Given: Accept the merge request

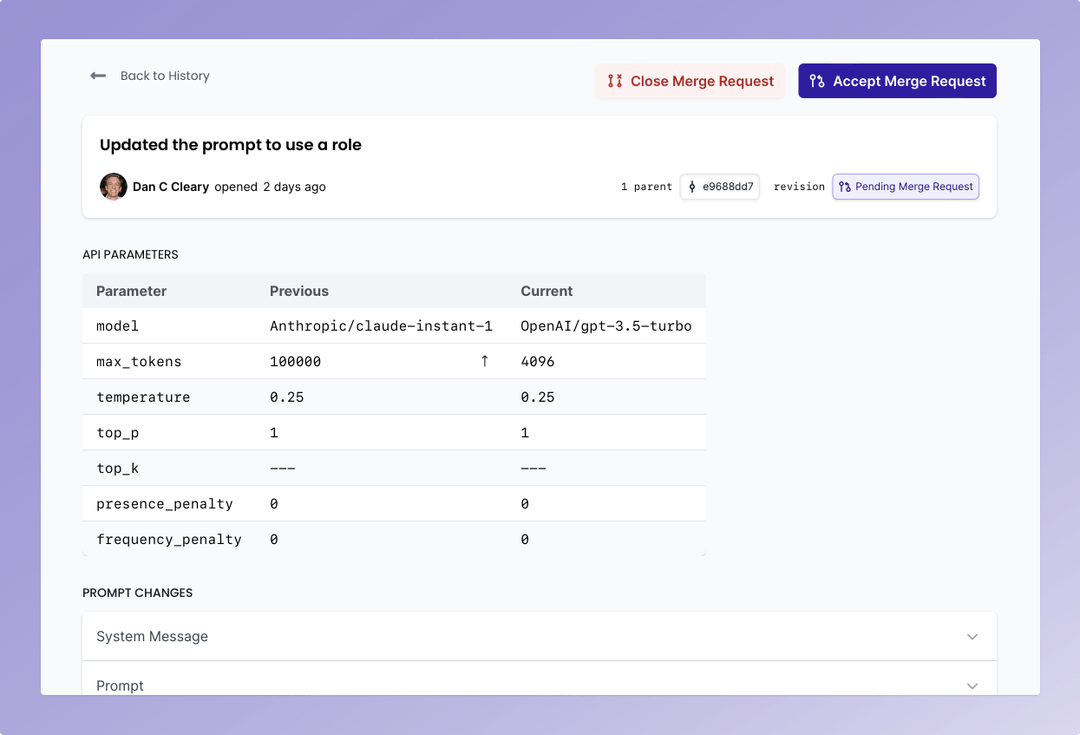Looking at the screenshot, I should (x=897, y=81).
